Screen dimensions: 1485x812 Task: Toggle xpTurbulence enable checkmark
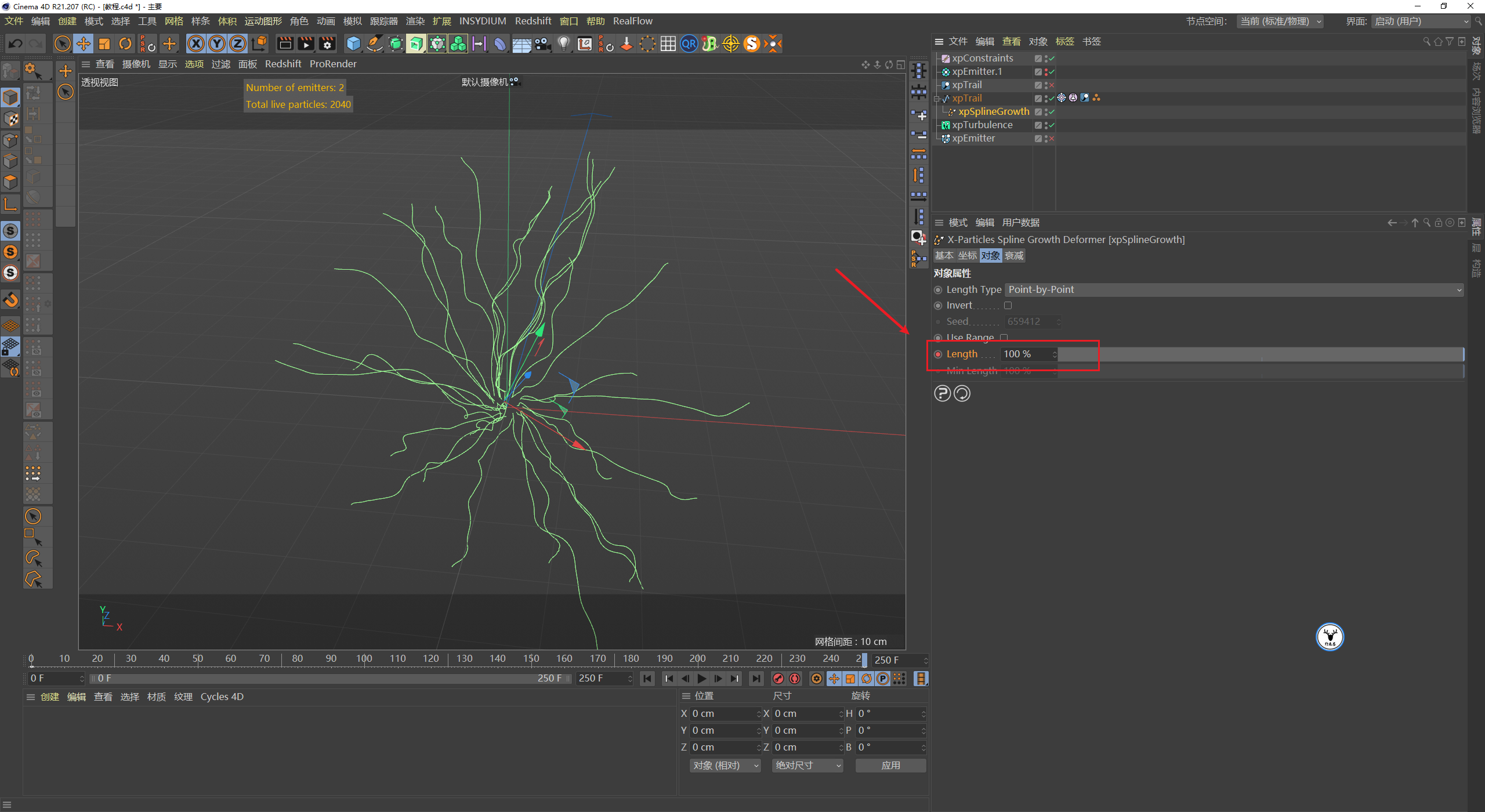click(1052, 125)
